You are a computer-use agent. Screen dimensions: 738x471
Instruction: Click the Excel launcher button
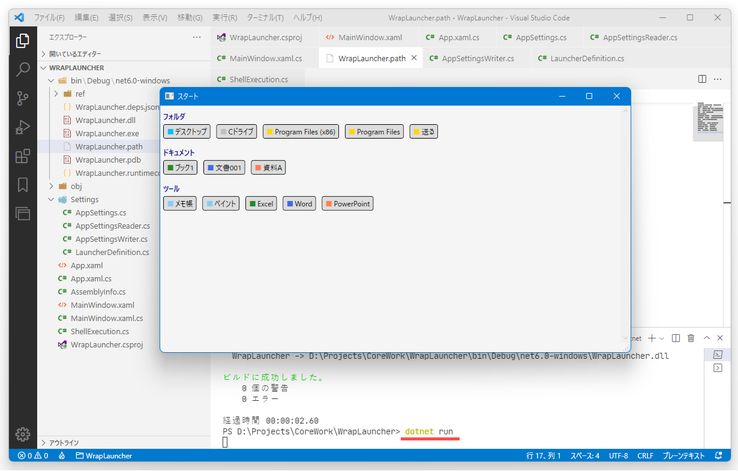click(261, 204)
